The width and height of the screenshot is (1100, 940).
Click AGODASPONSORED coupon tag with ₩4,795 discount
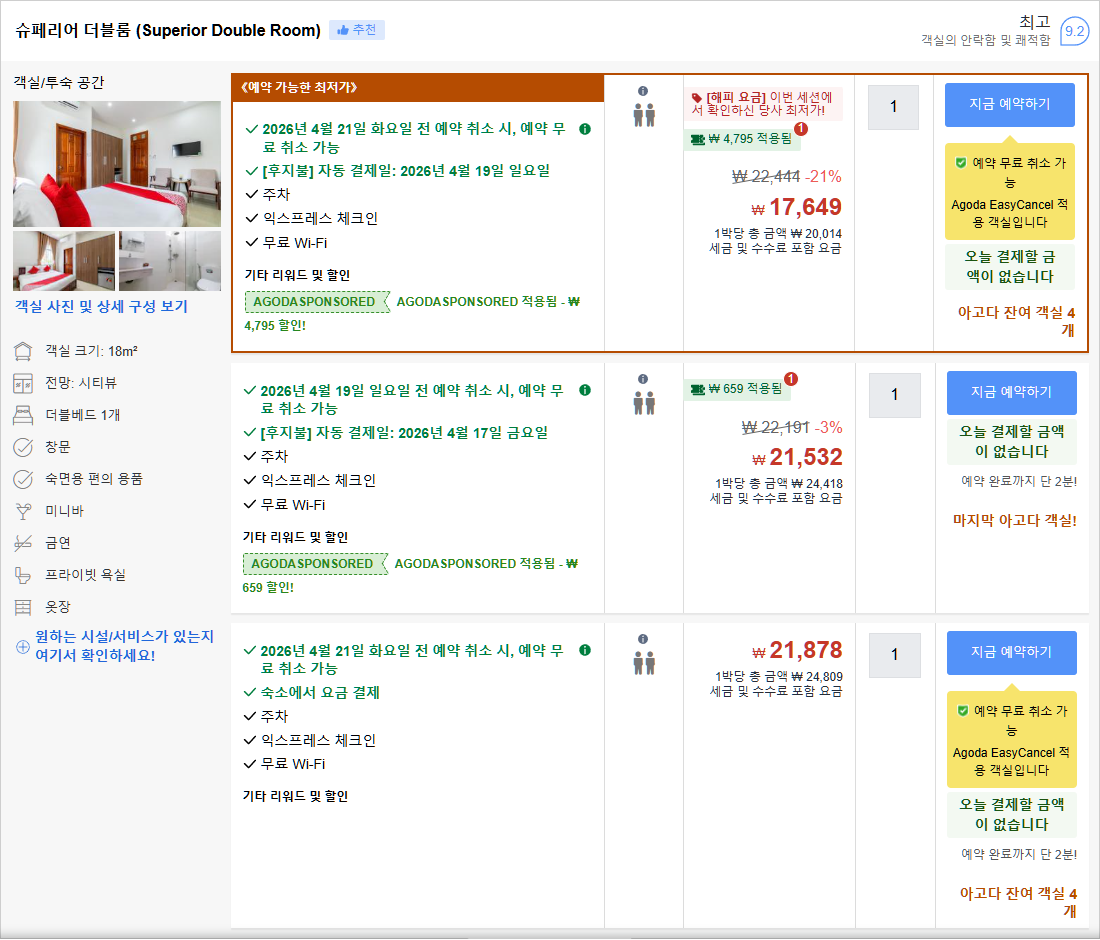[x=317, y=302]
